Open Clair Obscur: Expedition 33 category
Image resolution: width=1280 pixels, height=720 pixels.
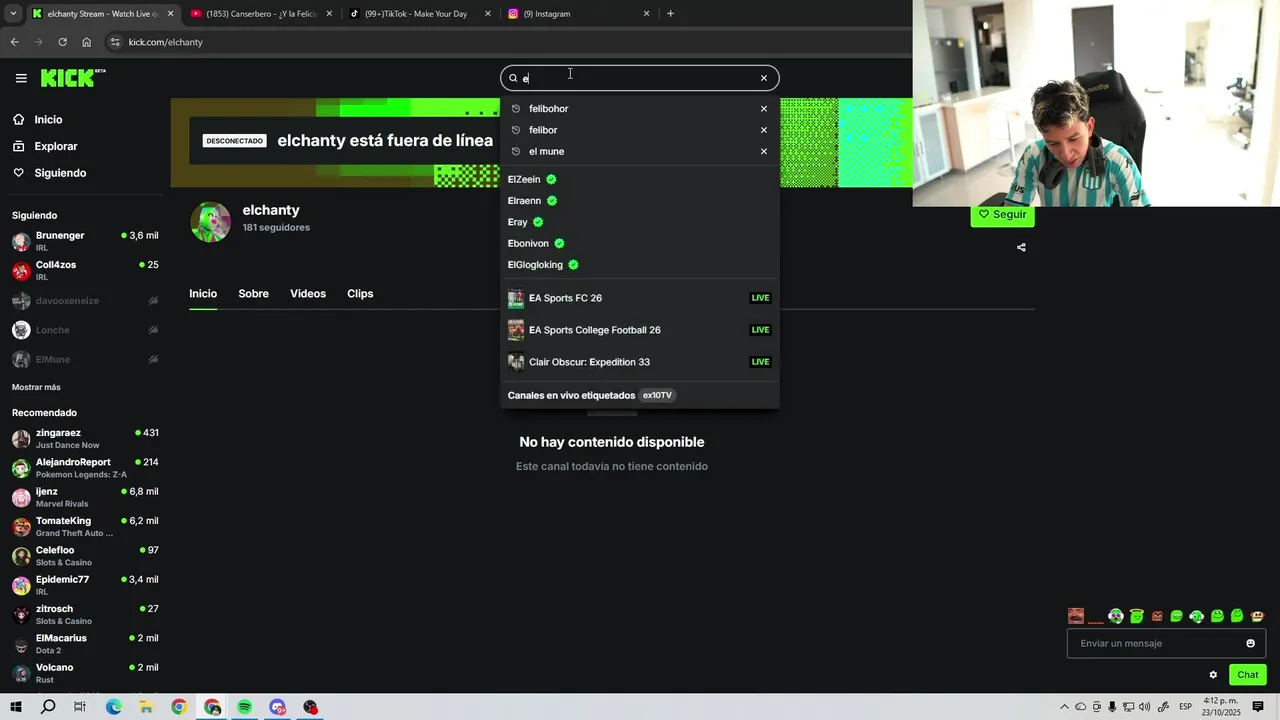(639, 362)
